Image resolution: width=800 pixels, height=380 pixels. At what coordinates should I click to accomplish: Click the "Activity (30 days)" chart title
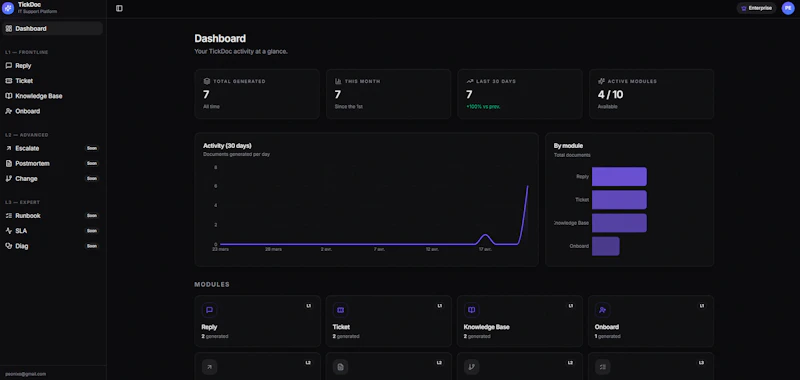coord(227,146)
